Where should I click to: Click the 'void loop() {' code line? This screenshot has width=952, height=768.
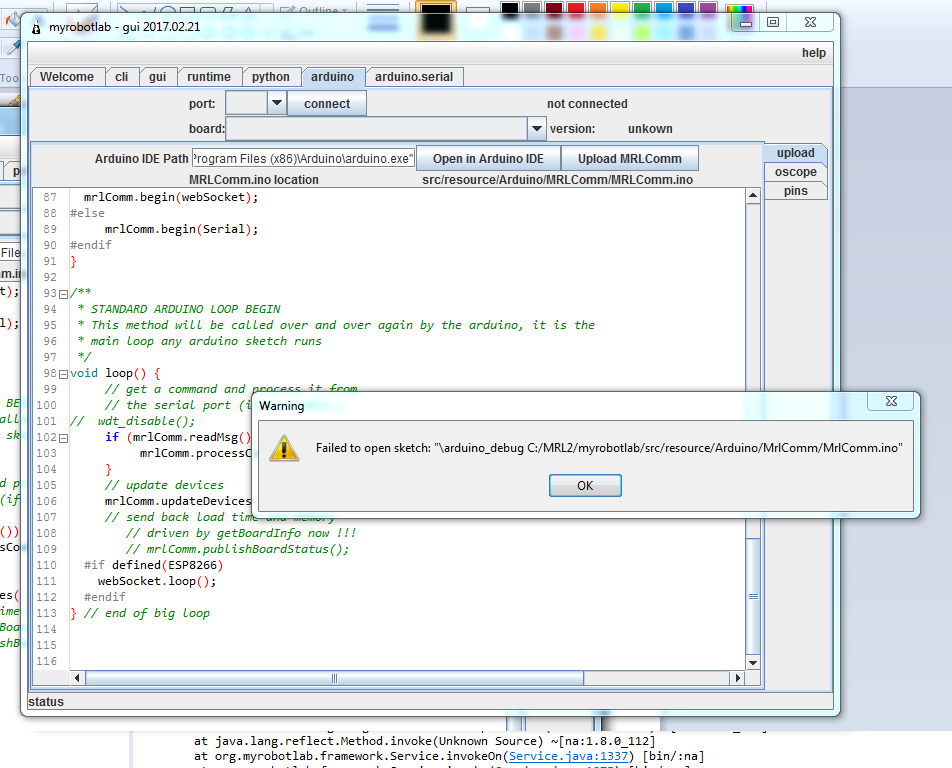coord(115,373)
